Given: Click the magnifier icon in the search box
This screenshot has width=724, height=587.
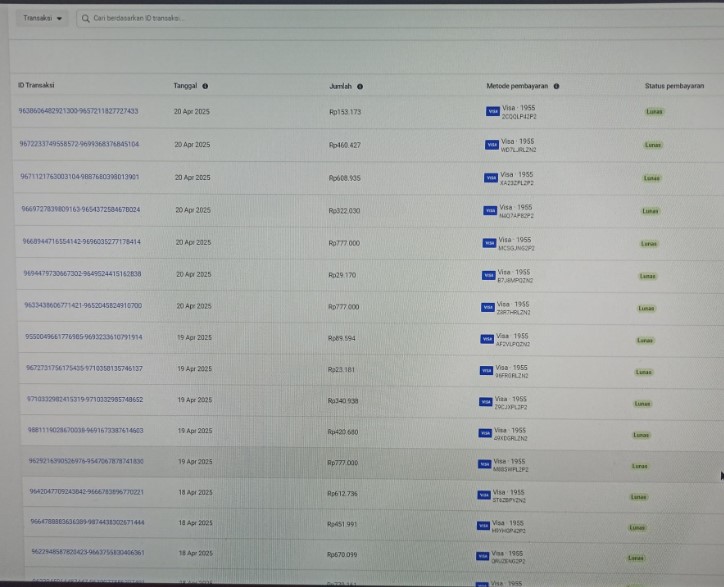Looking at the screenshot, I should coord(86,18).
